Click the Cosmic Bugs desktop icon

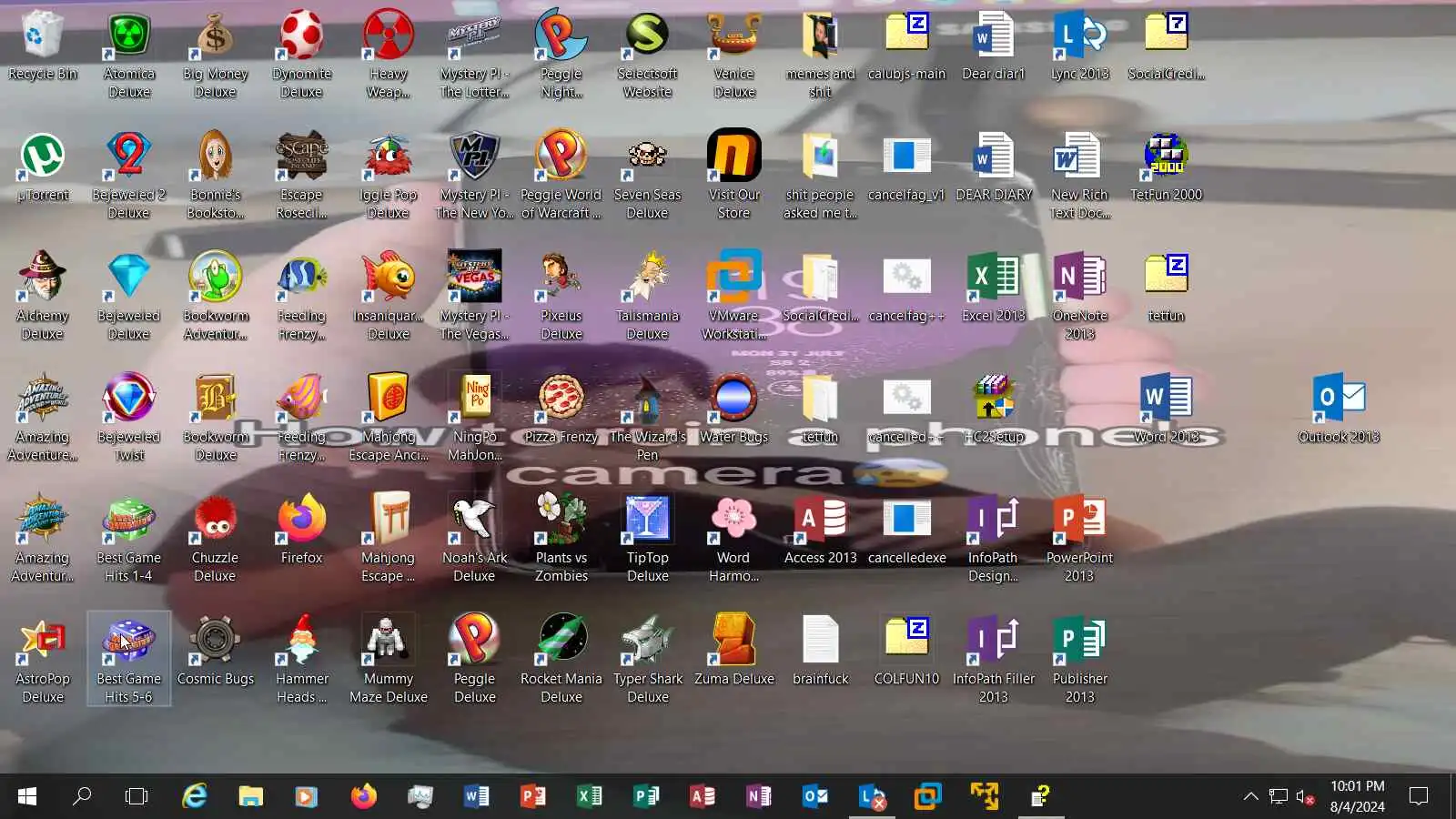coord(216,651)
